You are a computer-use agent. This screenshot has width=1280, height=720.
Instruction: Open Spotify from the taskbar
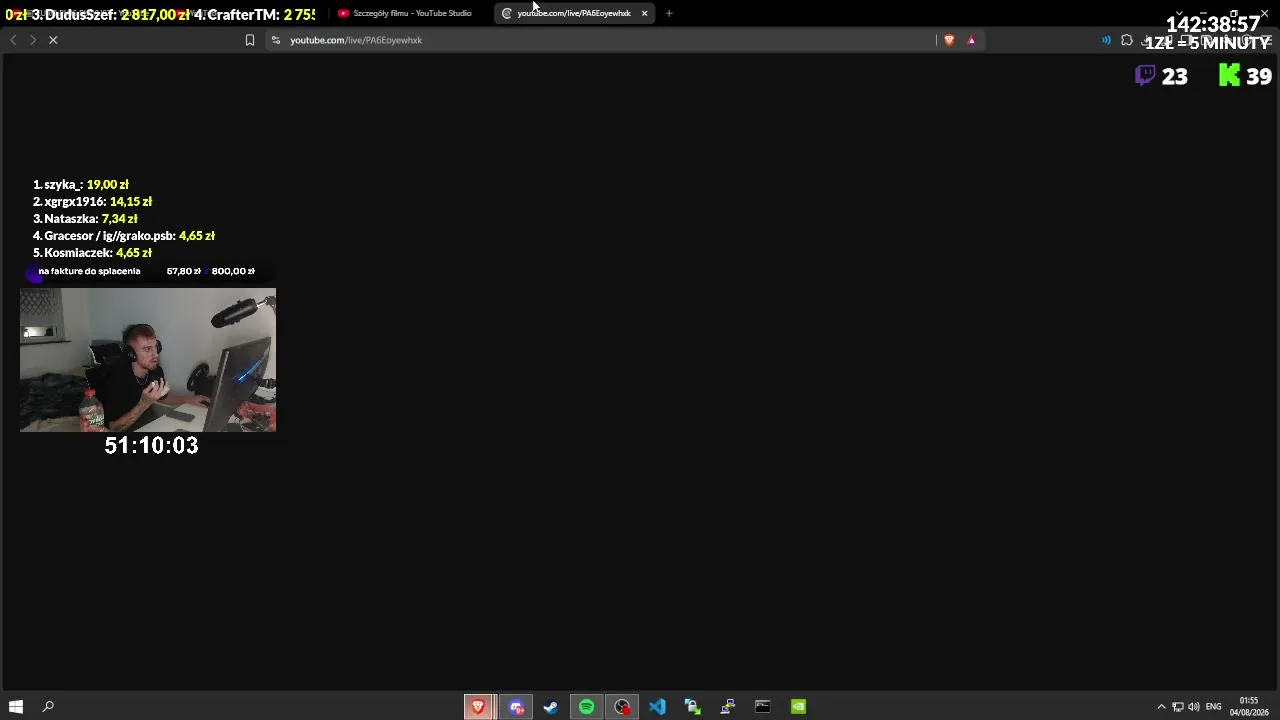[586, 707]
